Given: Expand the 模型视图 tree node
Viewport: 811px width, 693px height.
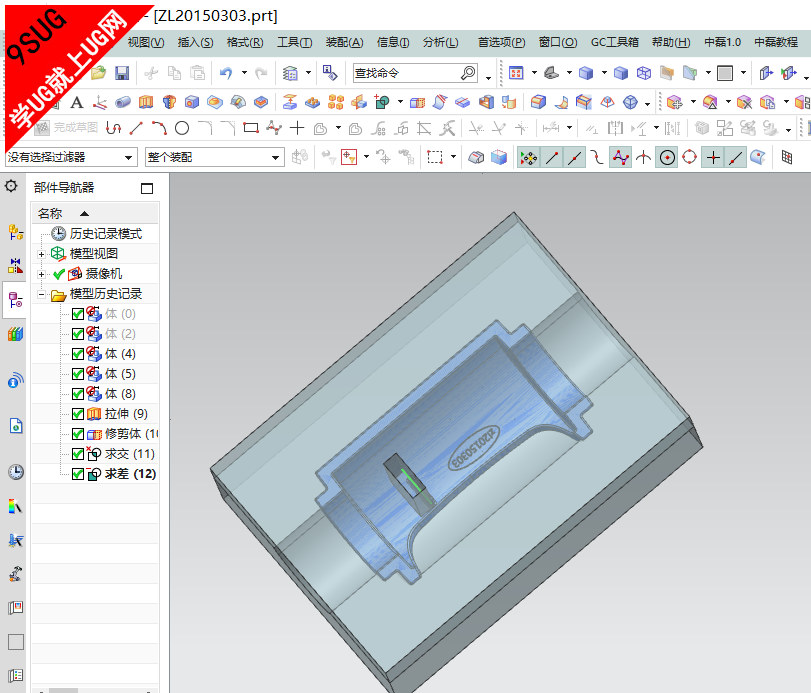Looking at the screenshot, I should pyautogui.click(x=41, y=254).
